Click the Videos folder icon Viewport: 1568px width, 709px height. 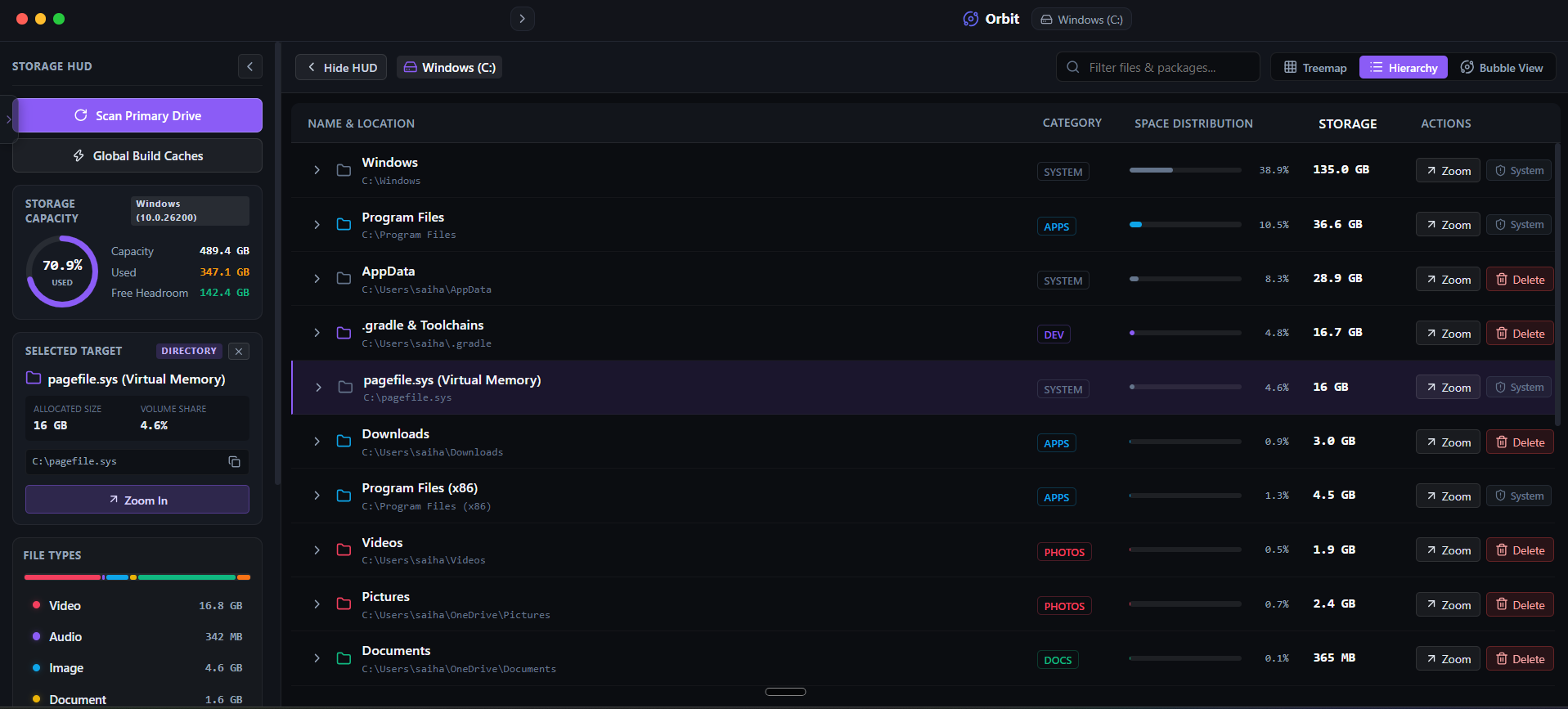click(344, 550)
